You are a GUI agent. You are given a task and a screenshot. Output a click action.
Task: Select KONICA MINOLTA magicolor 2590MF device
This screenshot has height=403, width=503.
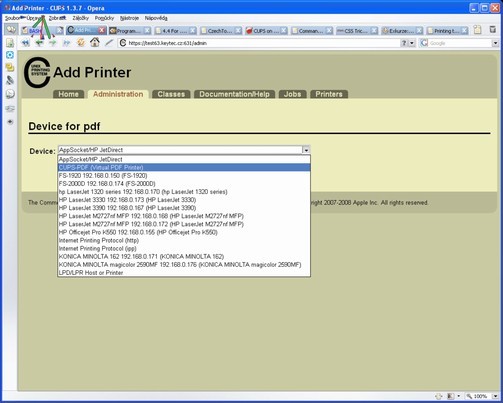coord(184,265)
